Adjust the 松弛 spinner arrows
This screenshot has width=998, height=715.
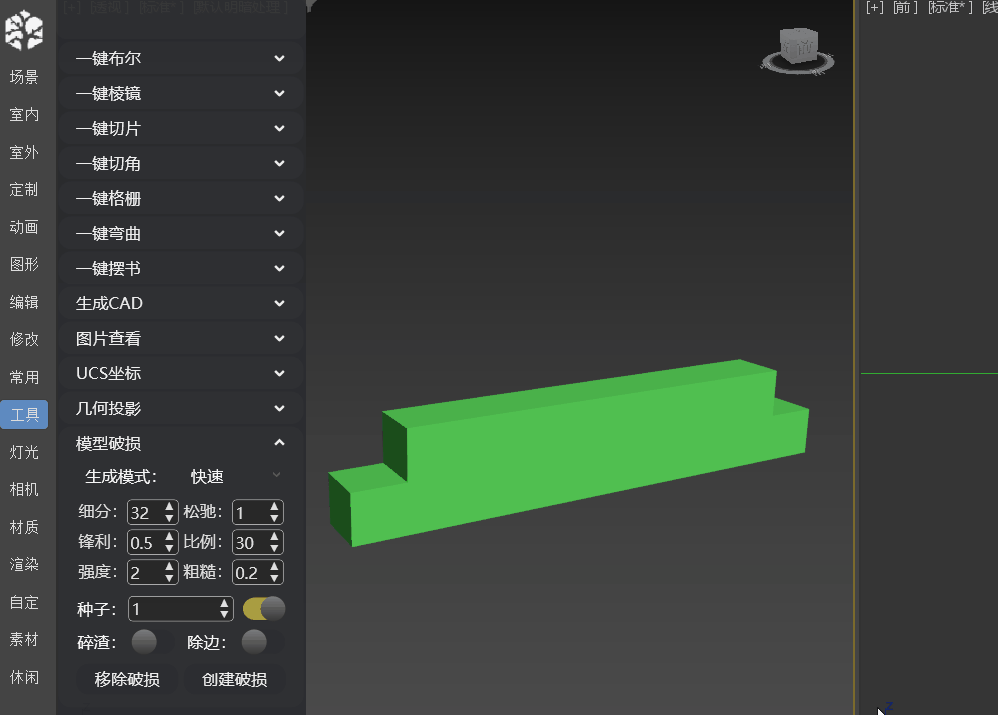tap(274, 513)
